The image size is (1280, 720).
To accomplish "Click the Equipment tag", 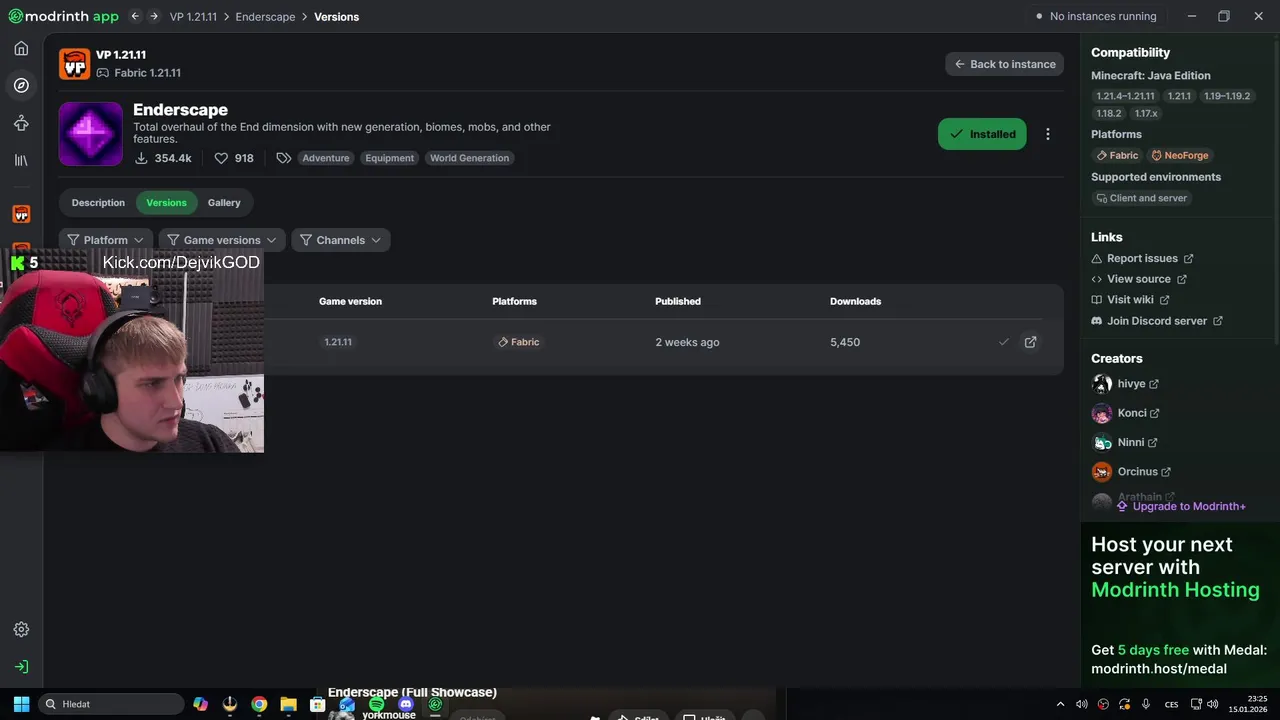I will tap(389, 158).
